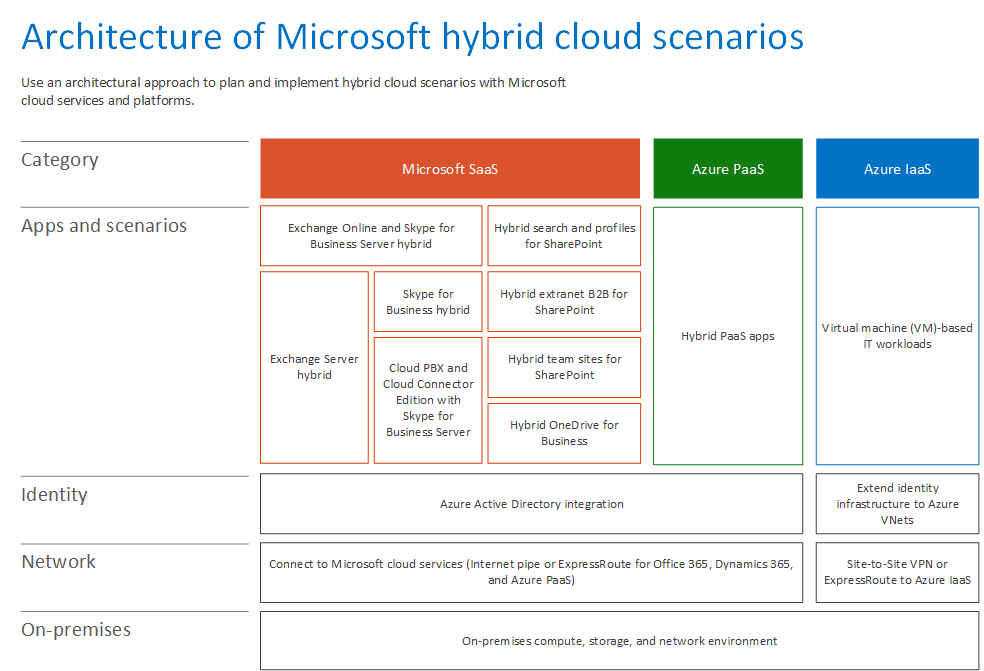The height and width of the screenshot is (671, 984).
Task: Click Site-to-Site VPN or ExpressRoute box
Action: [897, 572]
